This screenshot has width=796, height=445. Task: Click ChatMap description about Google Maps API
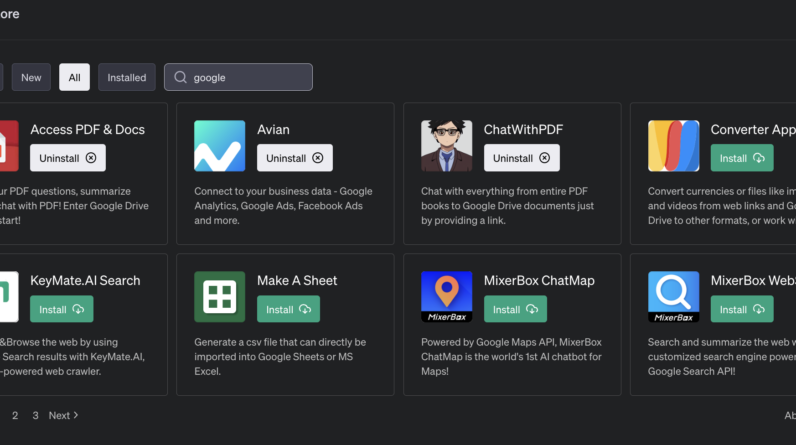(x=511, y=357)
